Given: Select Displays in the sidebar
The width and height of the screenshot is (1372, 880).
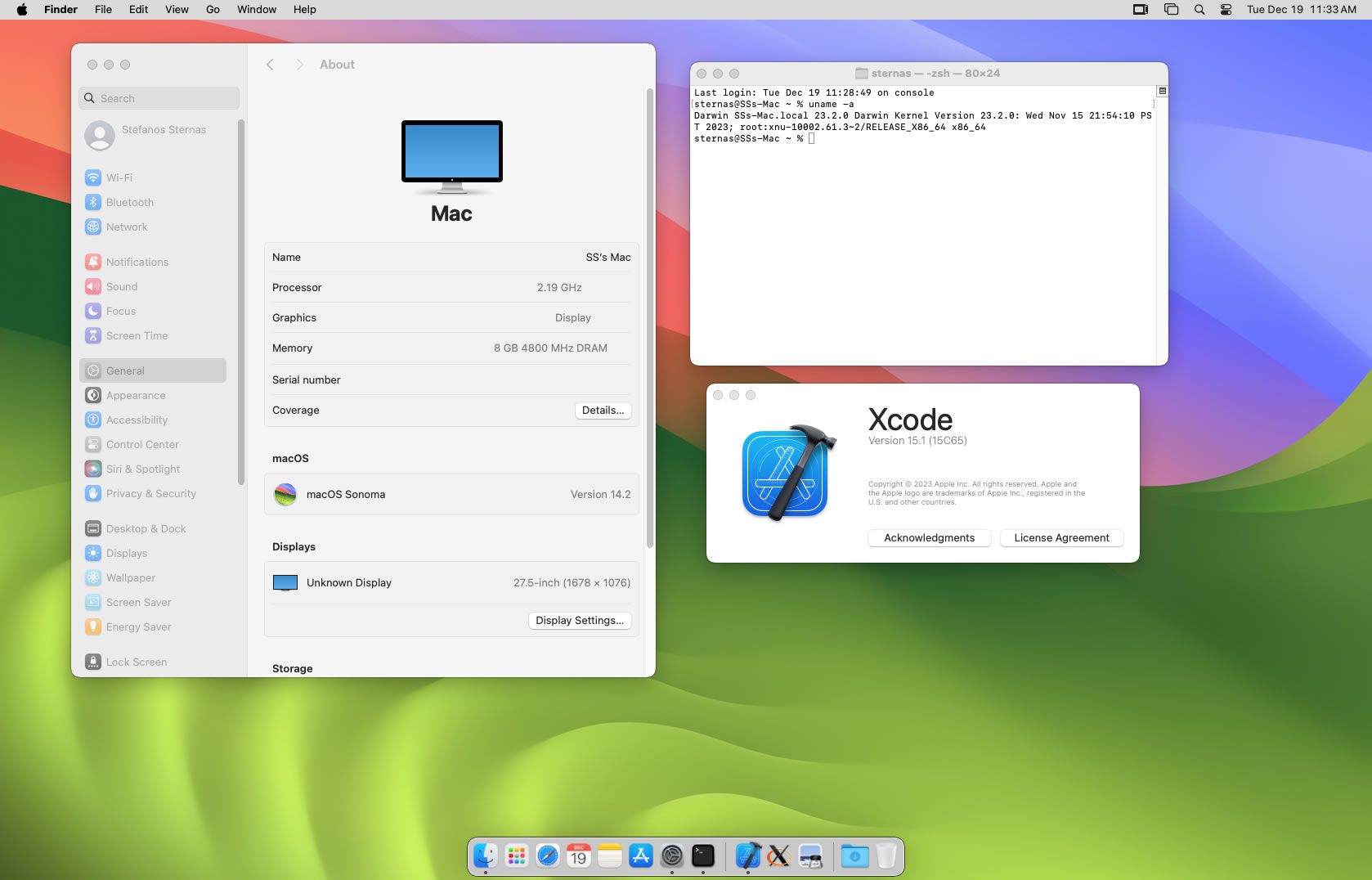Looking at the screenshot, I should pos(153,553).
